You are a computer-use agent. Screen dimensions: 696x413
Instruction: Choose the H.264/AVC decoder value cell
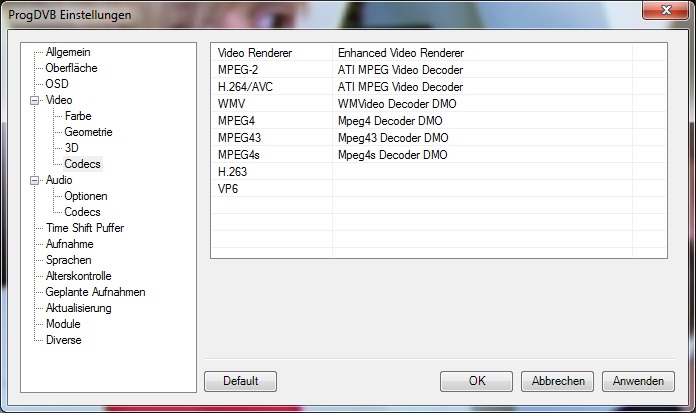(x=482, y=87)
